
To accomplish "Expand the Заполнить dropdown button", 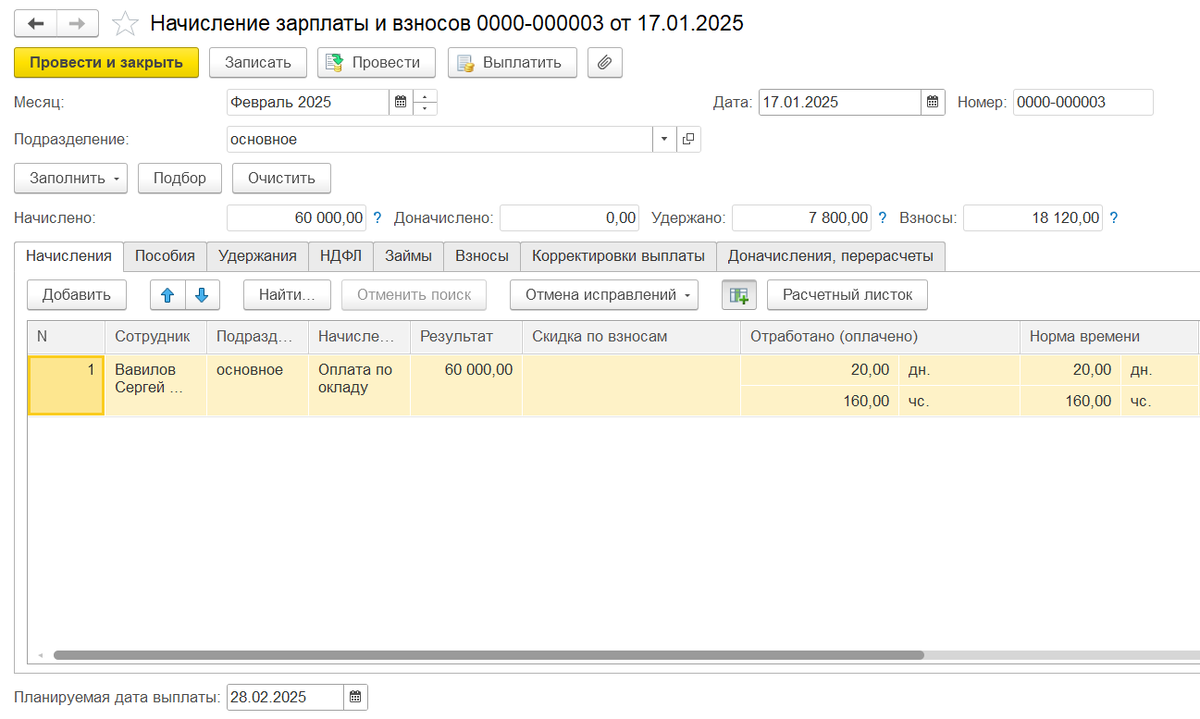I will (x=71, y=178).
